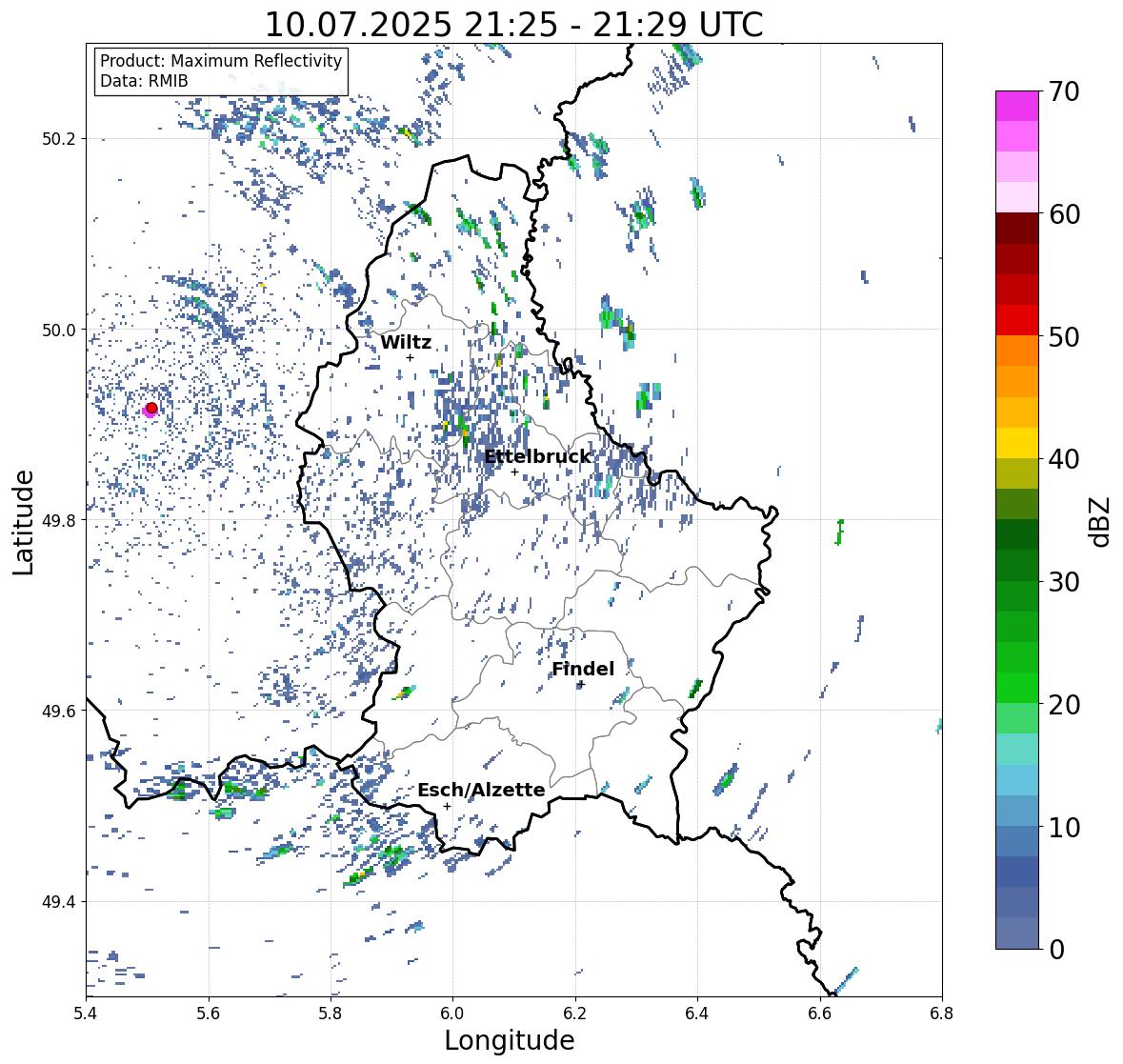The height and width of the screenshot is (1064, 1123).
Task: Click the longitude tick 6.2
Action: 575,1014
